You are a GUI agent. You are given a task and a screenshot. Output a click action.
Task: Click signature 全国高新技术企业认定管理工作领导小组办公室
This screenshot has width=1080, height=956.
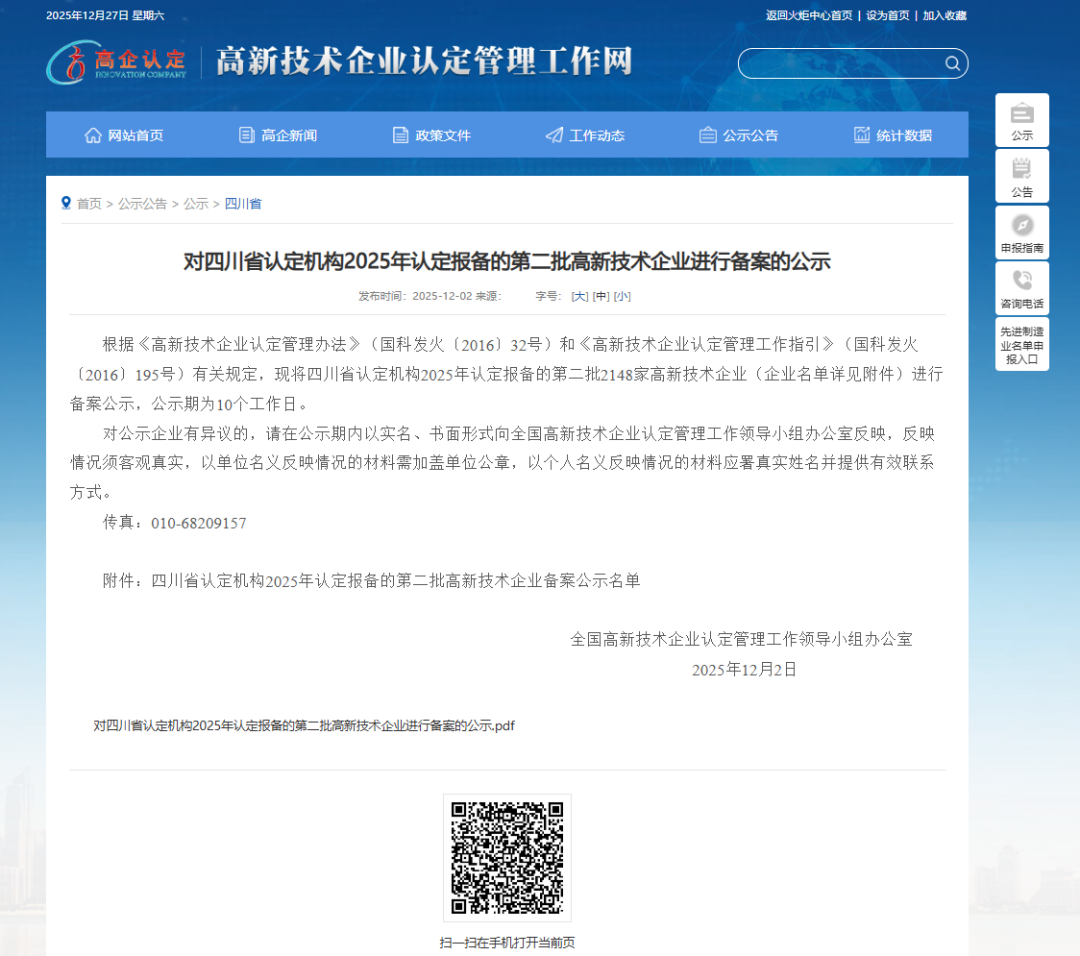click(x=741, y=639)
